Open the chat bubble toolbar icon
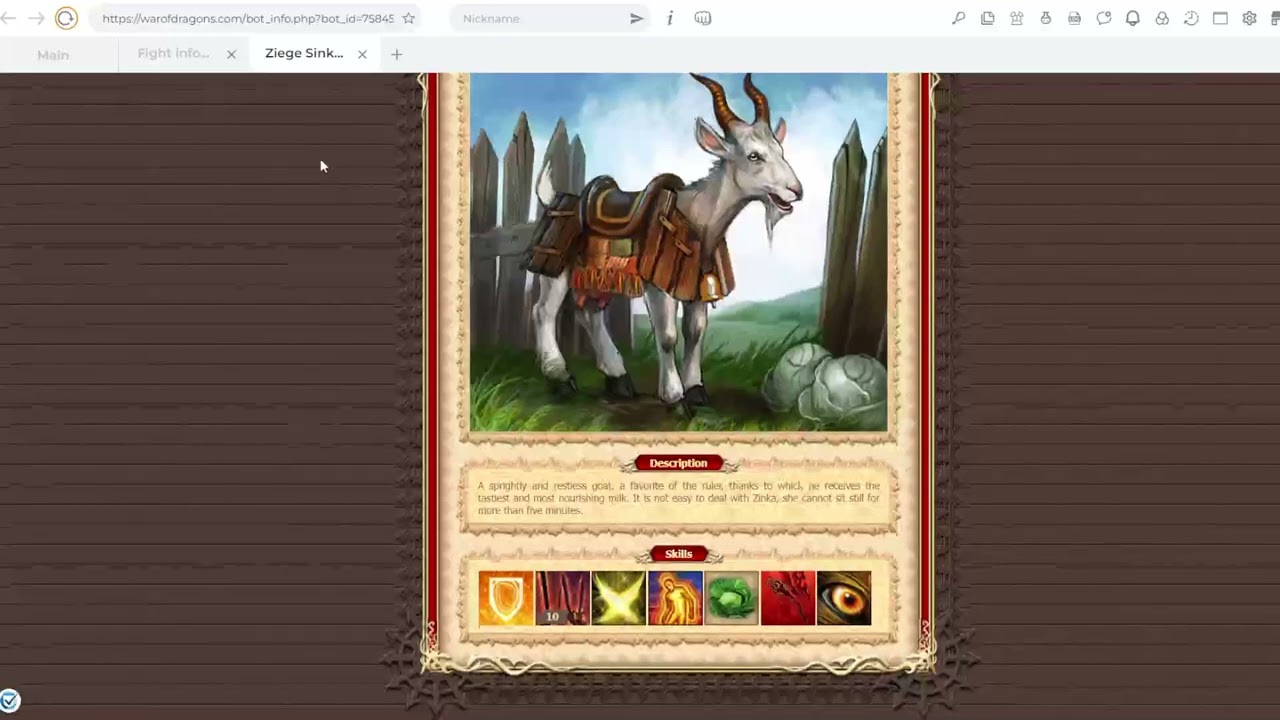This screenshot has width=1280, height=720. (x=1104, y=18)
